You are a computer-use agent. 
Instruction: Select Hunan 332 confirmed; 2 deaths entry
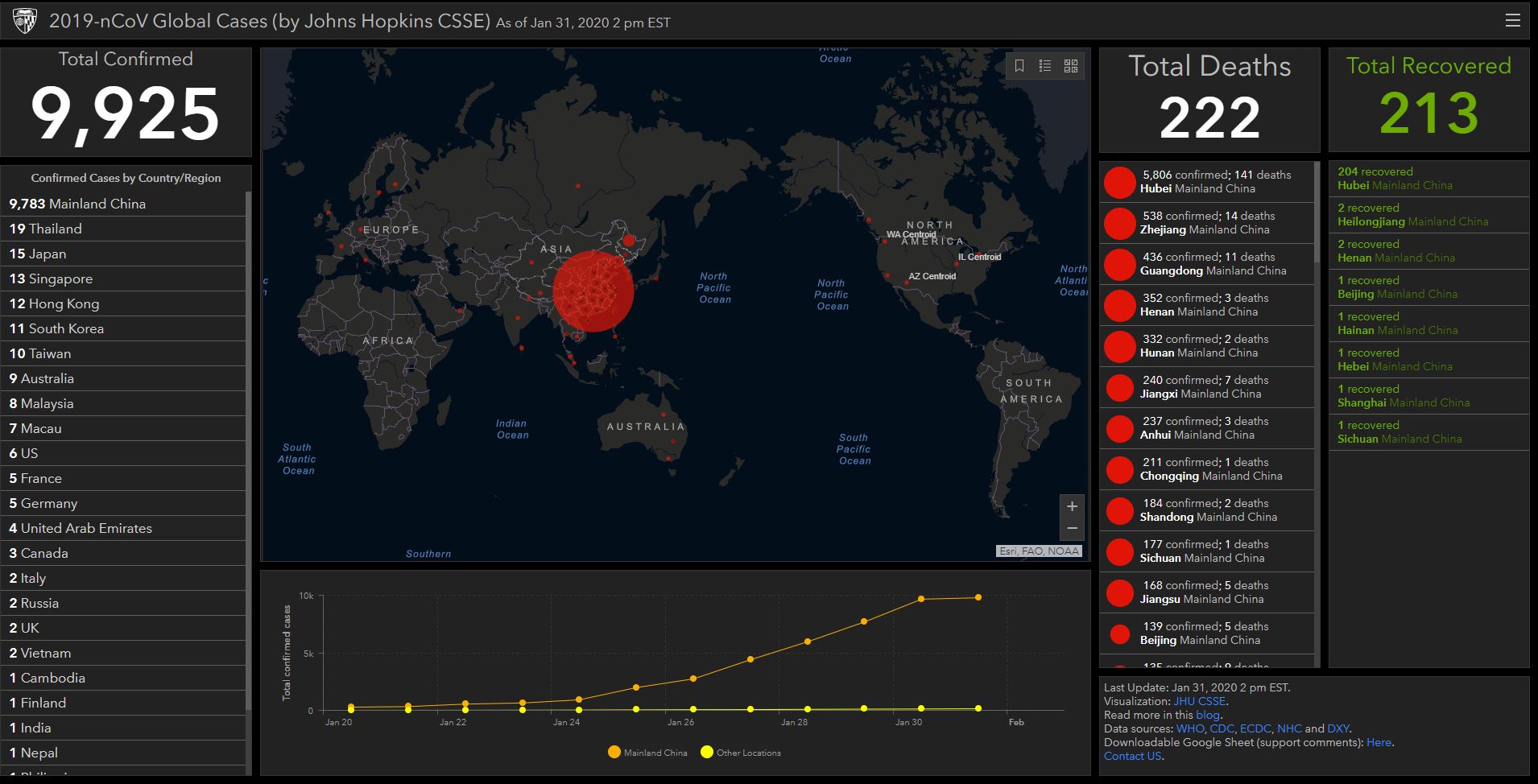tap(1206, 346)
